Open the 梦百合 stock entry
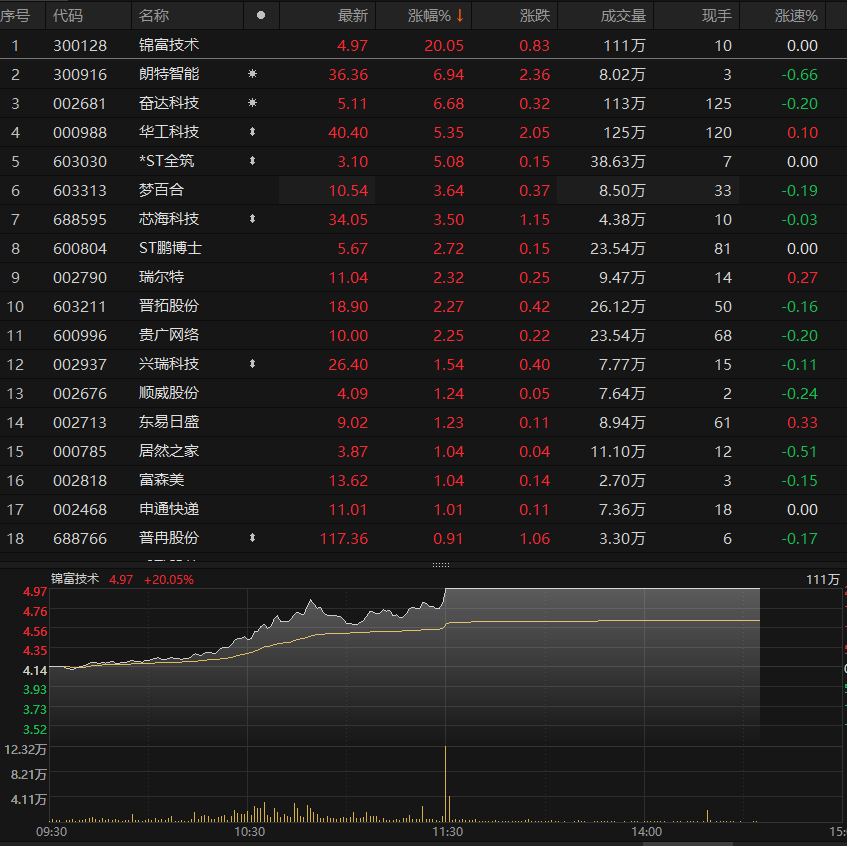 [161, 190]
